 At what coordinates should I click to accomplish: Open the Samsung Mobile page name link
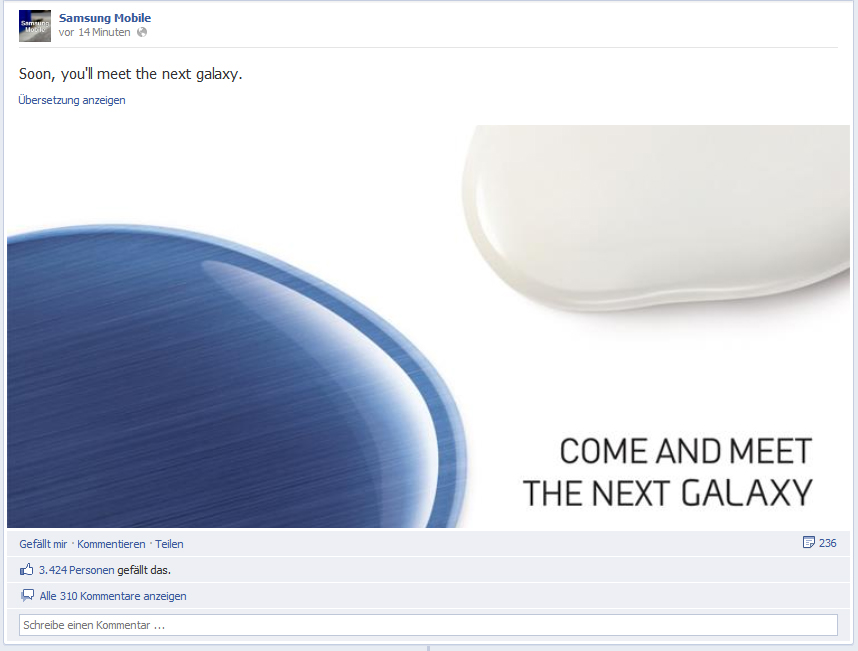coord(105,18)
